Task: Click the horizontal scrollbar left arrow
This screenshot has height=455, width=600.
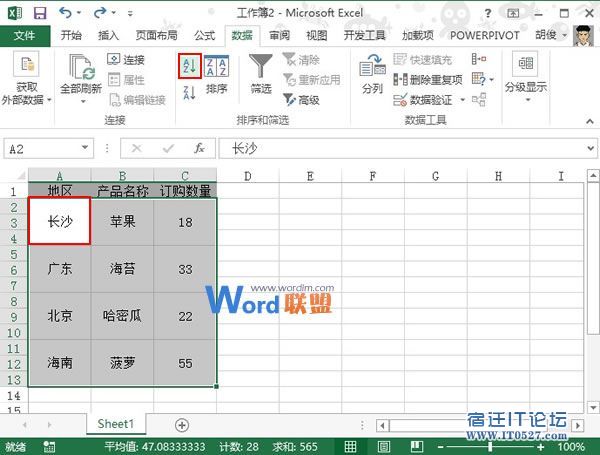Action: pyautogui.click(x=383, y=425)
